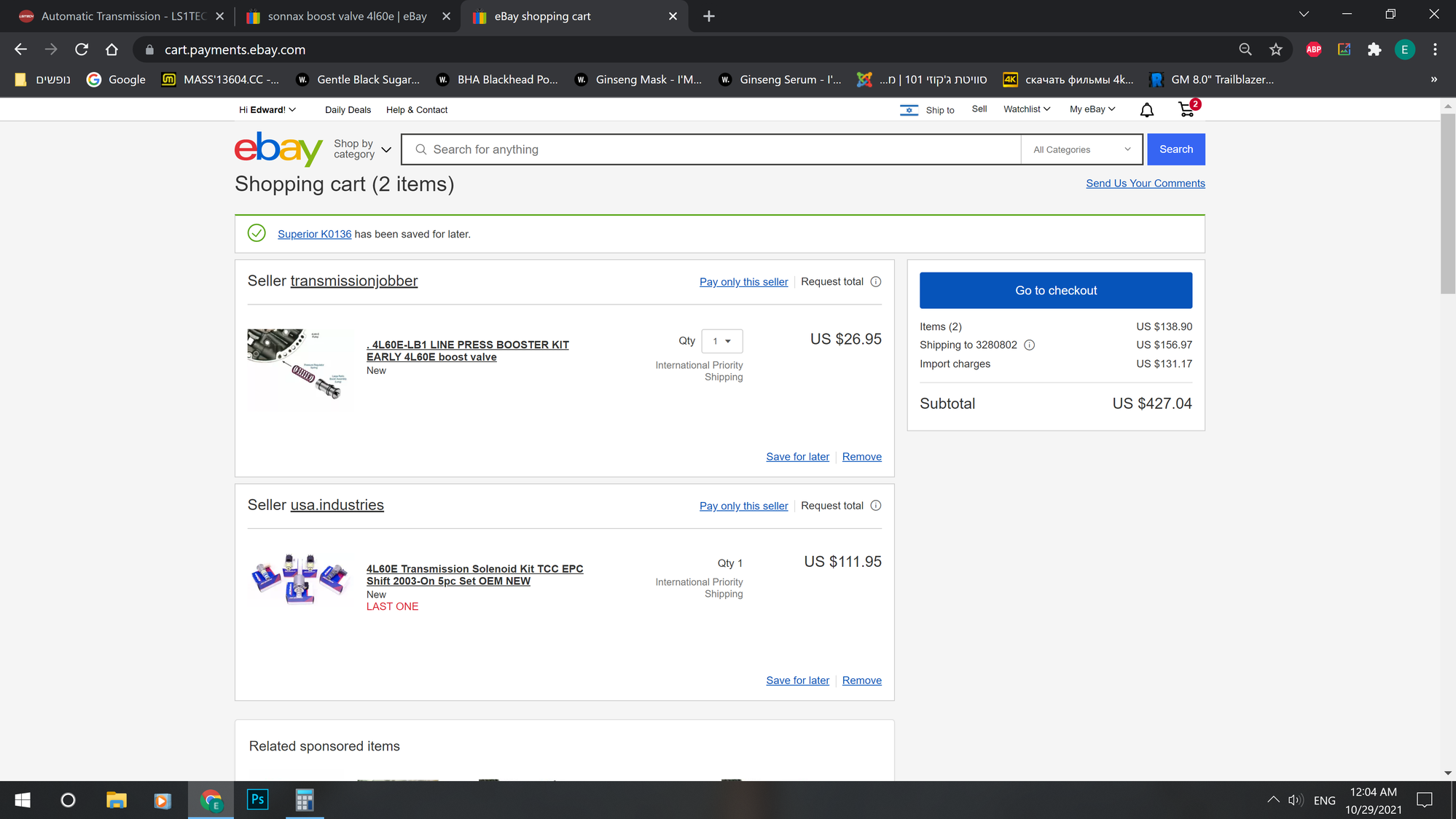Remove the Solenoid Kit from the cart

tap(861, 681)
